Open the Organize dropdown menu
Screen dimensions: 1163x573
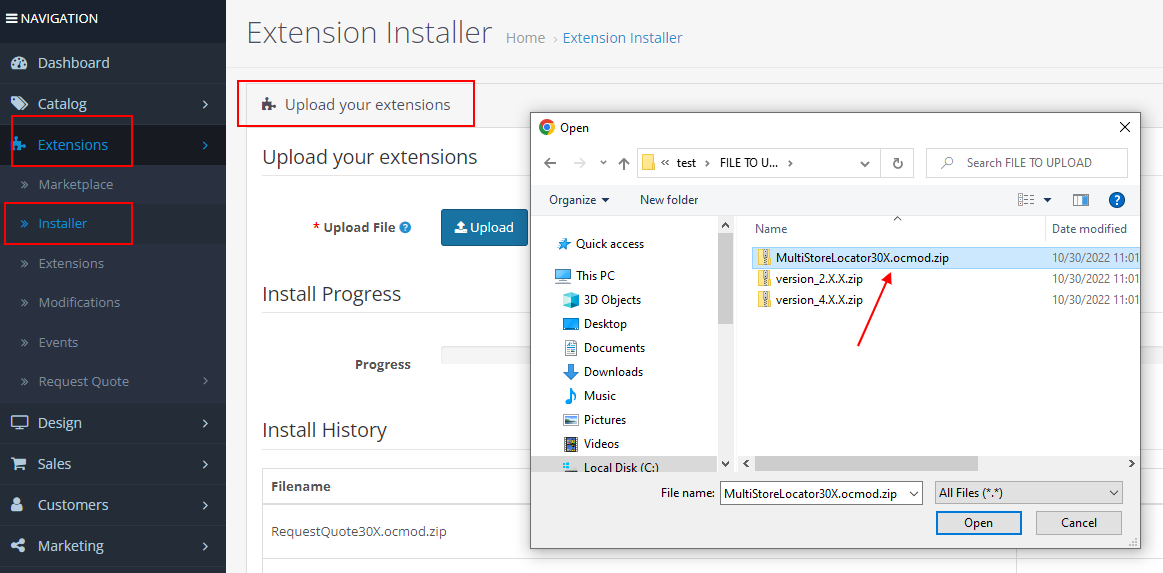579,200
